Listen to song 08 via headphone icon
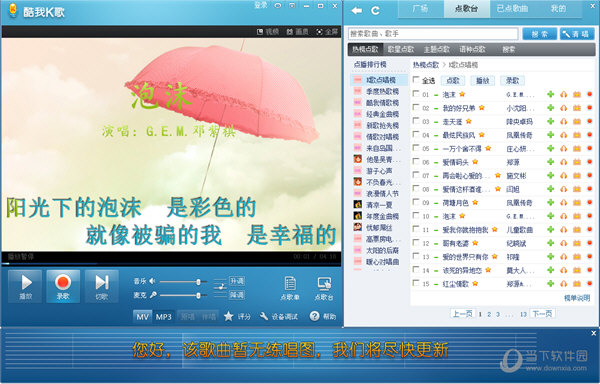This screenshot has height=384, width=600. coord(564,189)
